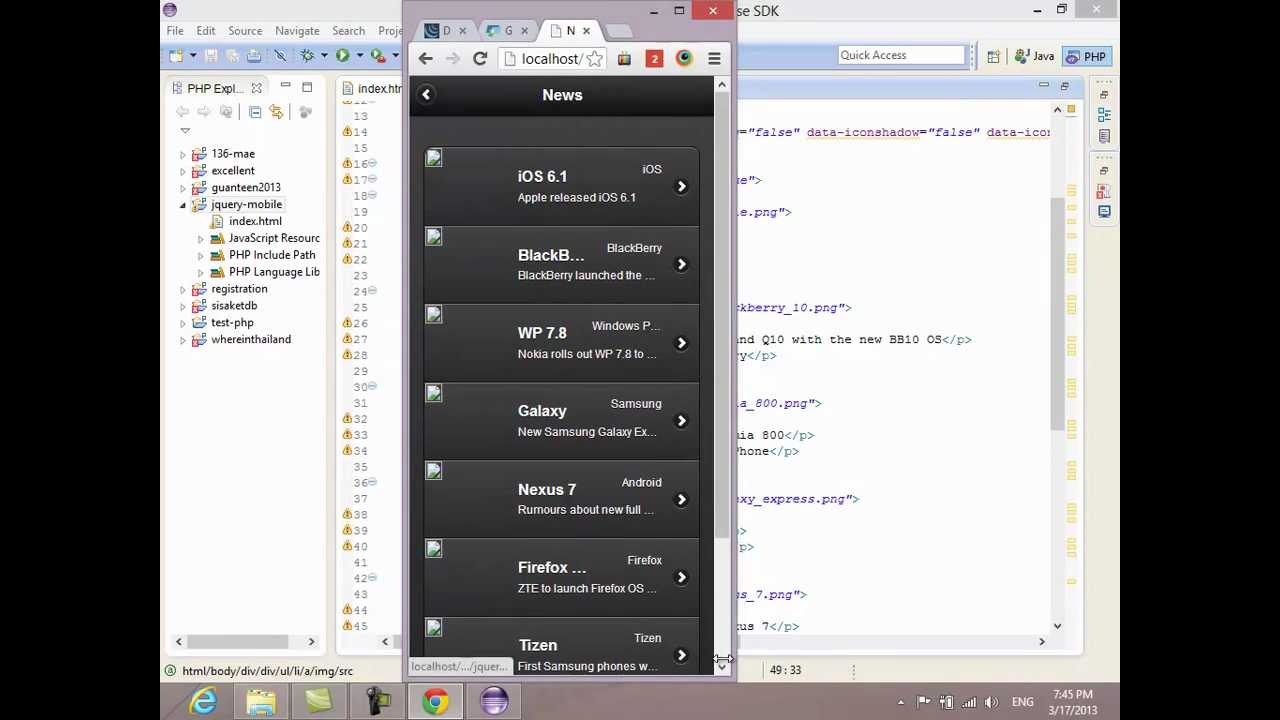Image resolution: width=1280 pixels, height=720 pixels.
Task: Show hidden system tray icons
Action: tap(901, 702)
